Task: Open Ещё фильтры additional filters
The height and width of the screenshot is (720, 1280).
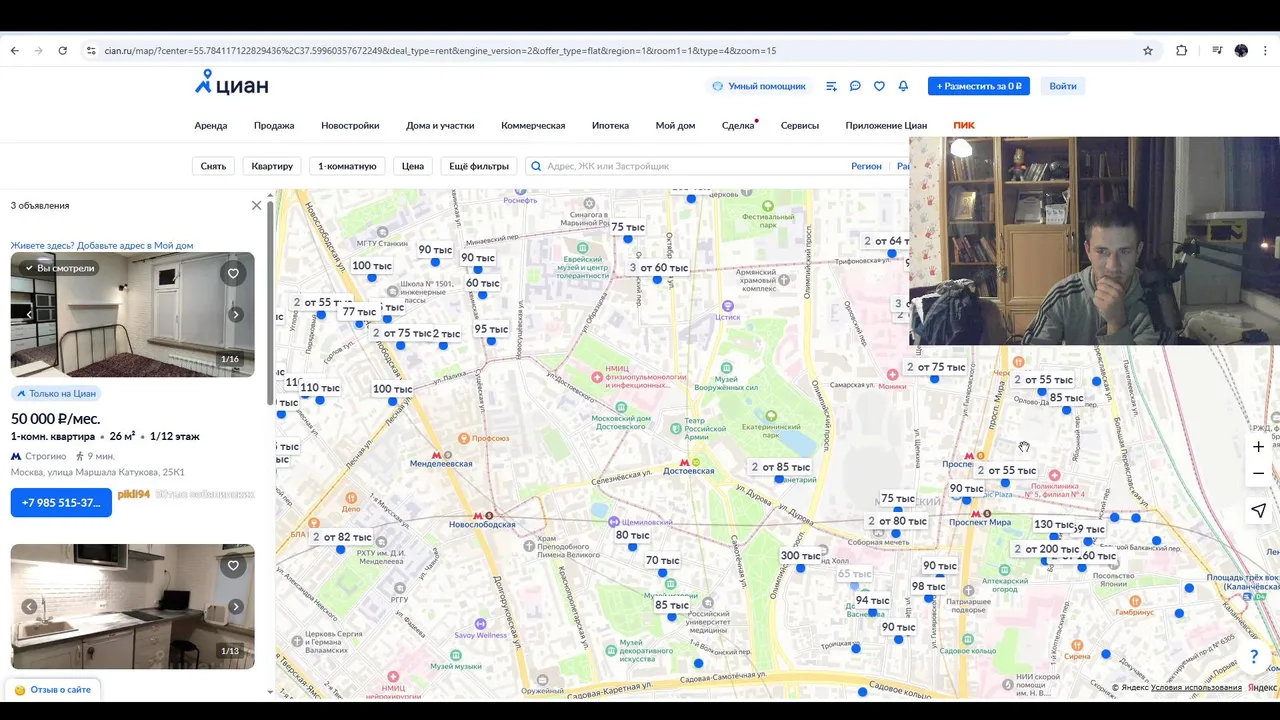Action: [x=479, y=166]
